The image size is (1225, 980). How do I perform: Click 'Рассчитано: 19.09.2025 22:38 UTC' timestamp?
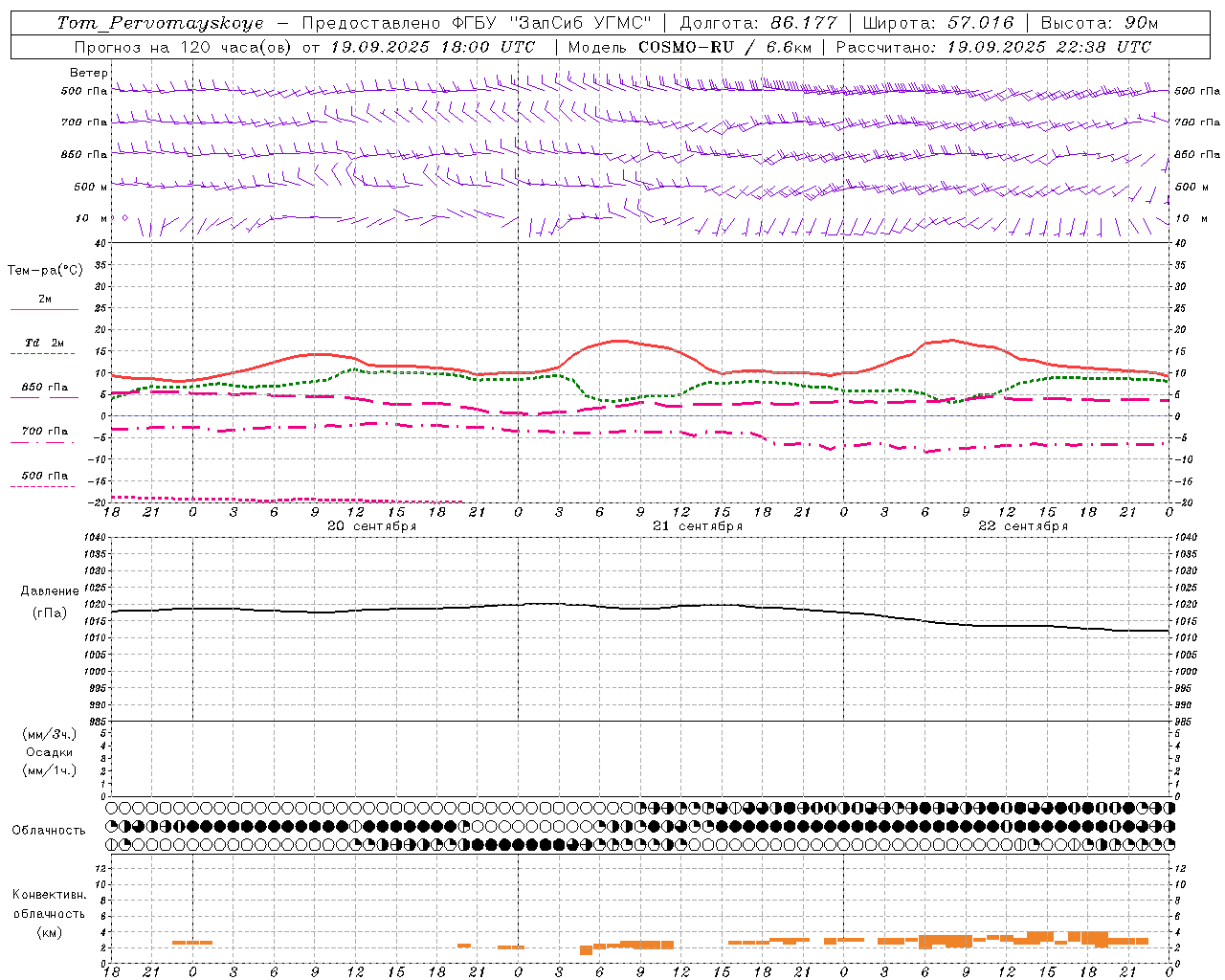[x=993, y=47]
